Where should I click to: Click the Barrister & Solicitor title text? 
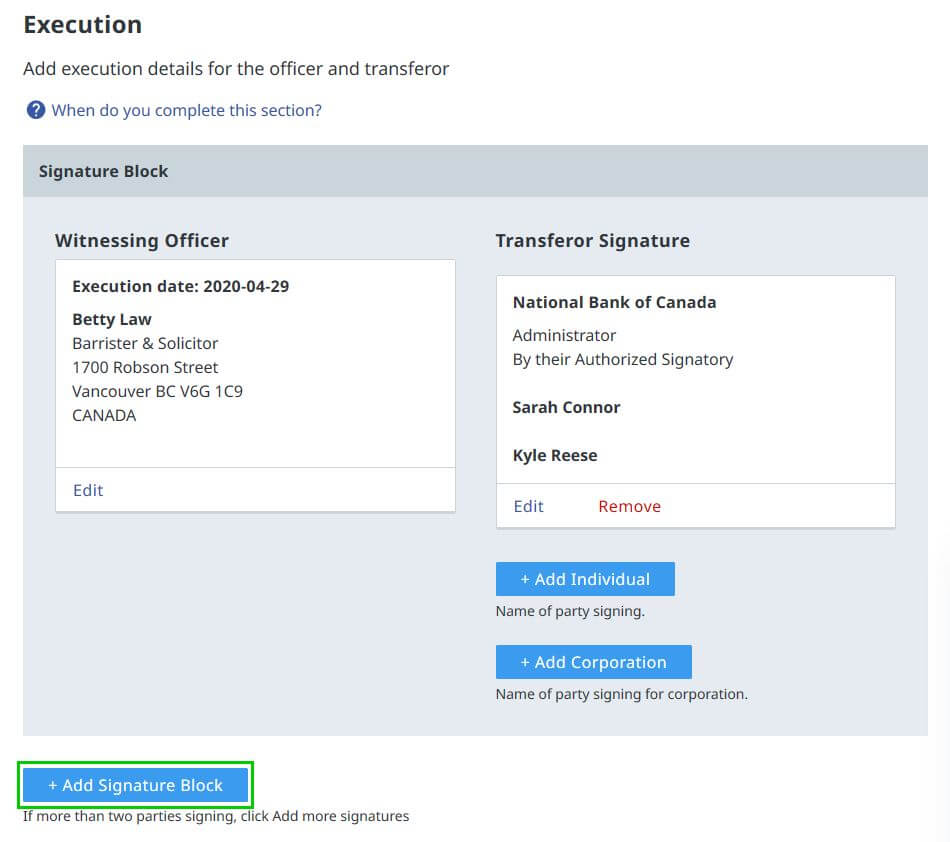click(x=145, y=343)
